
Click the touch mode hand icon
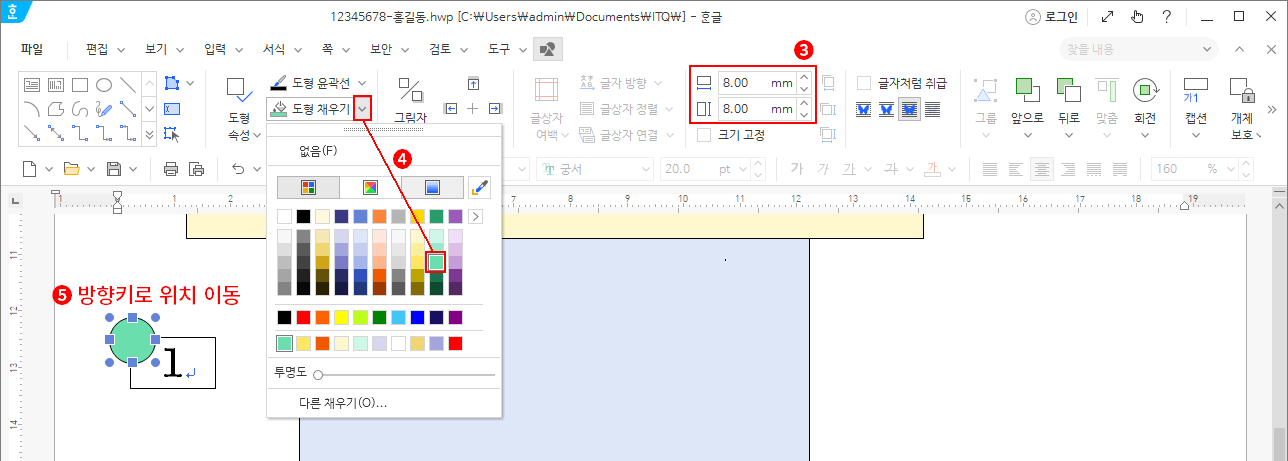click(1136, 16)
